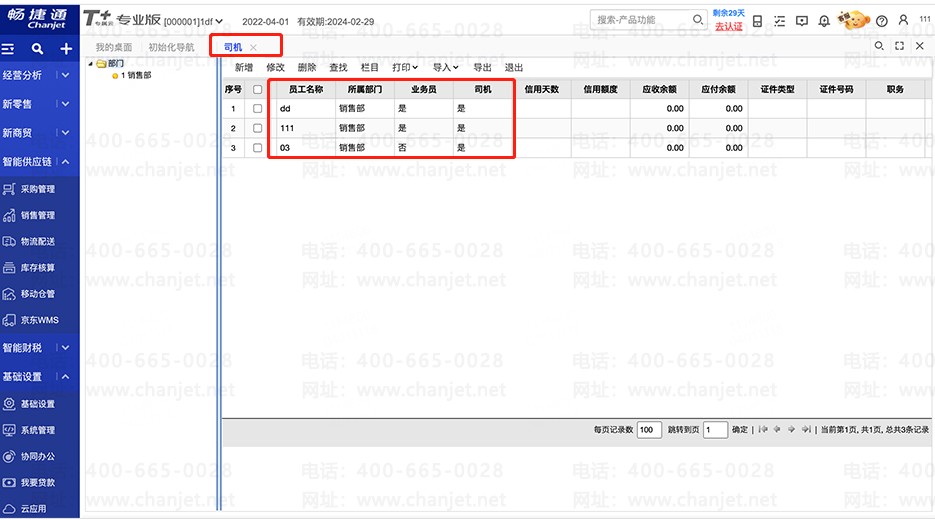
Task: Open 京东WMS module
Action: click(x=30, y=320)
